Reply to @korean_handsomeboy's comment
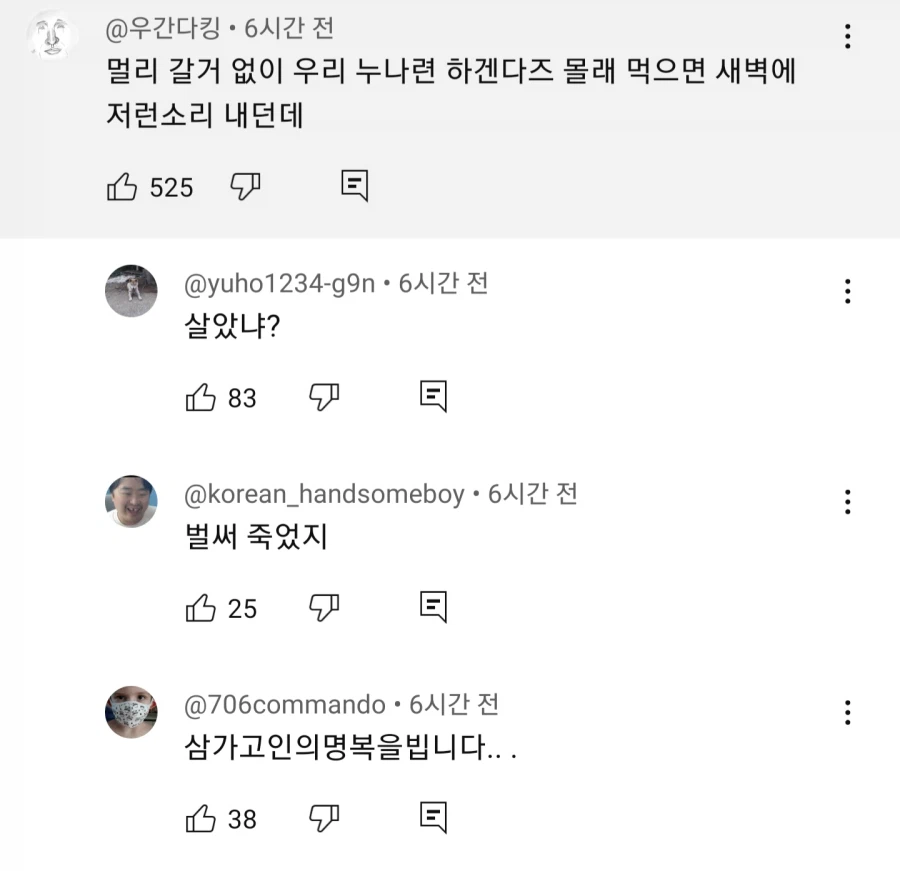 pyautogui.click(x=432, y=606)
